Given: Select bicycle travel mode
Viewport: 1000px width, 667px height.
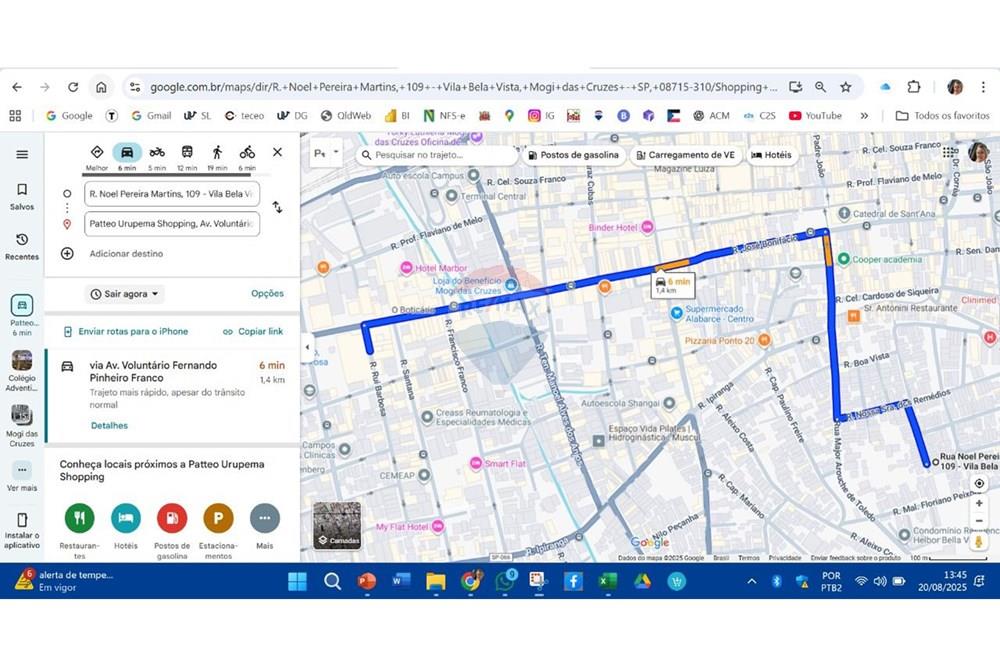Looking at the screenshot, I should [x=247, y=152].
